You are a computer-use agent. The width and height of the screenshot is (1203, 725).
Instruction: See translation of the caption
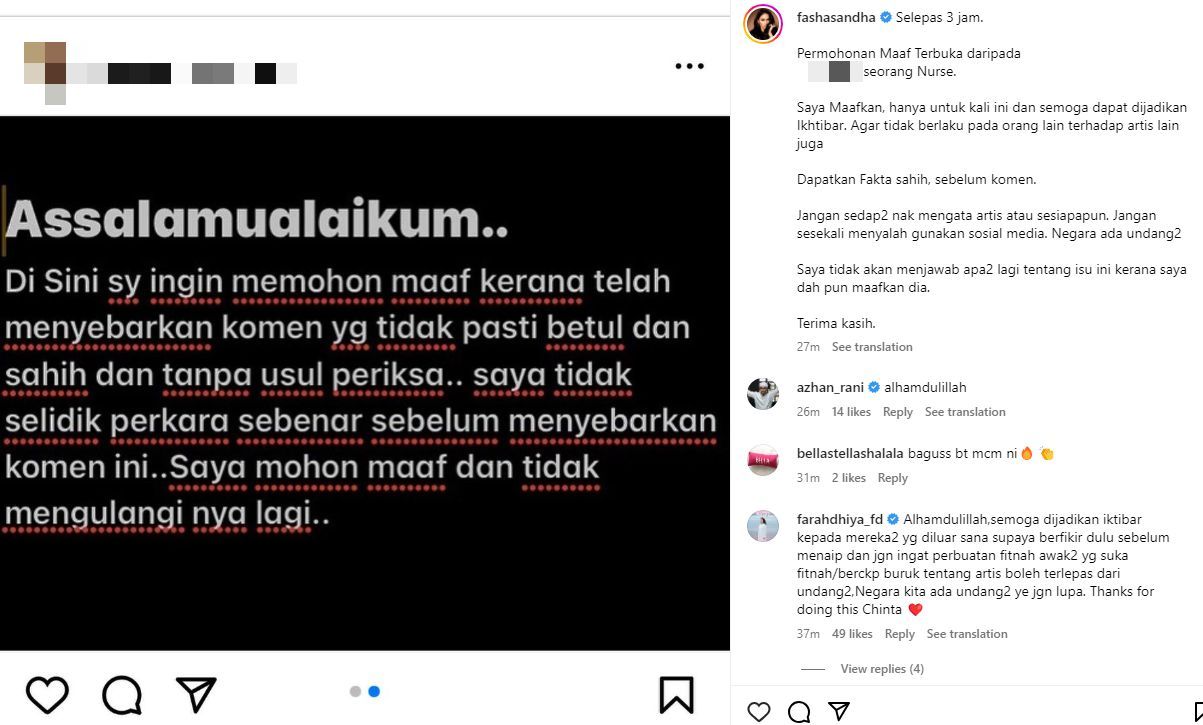872,347
